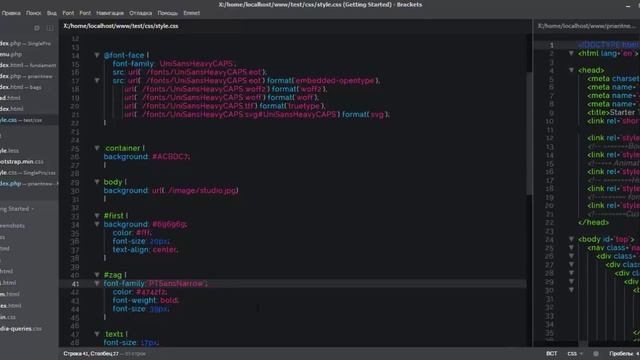Click the font-weight bold line

pyautogui.click(x=145, y=300)
